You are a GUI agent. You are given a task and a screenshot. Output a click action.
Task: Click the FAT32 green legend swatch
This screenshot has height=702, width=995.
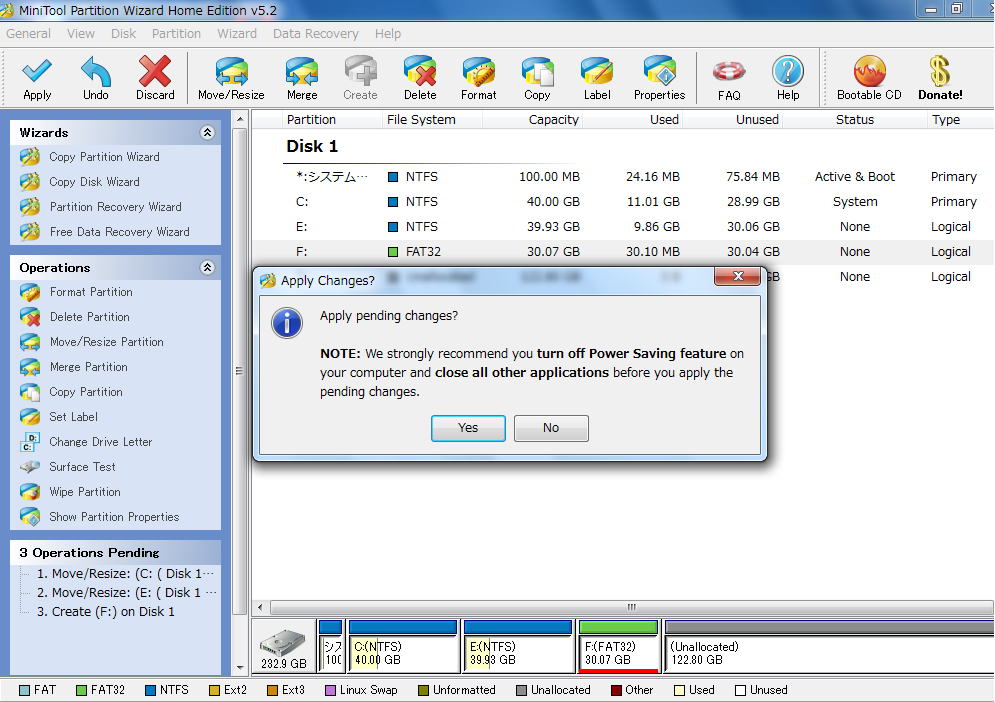coord(81,691)
